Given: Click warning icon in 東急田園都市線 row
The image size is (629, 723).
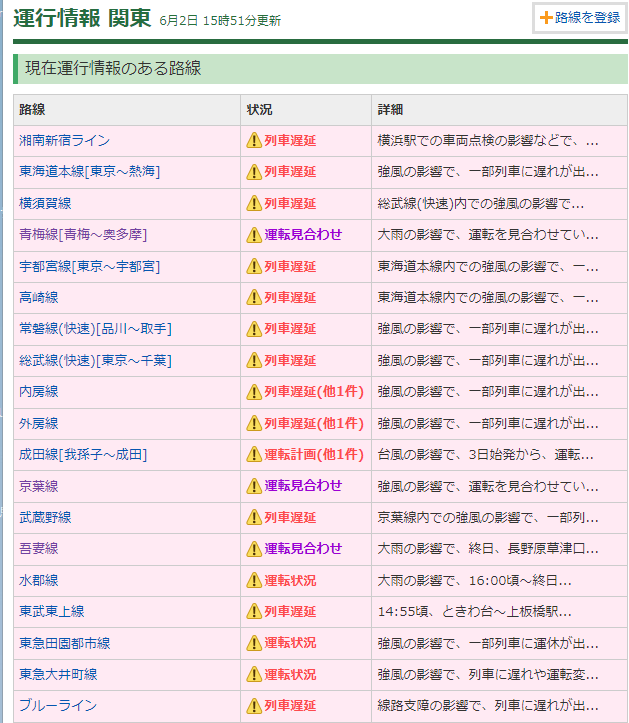Looking at the screenshot, I should click(x=254, y=643).
